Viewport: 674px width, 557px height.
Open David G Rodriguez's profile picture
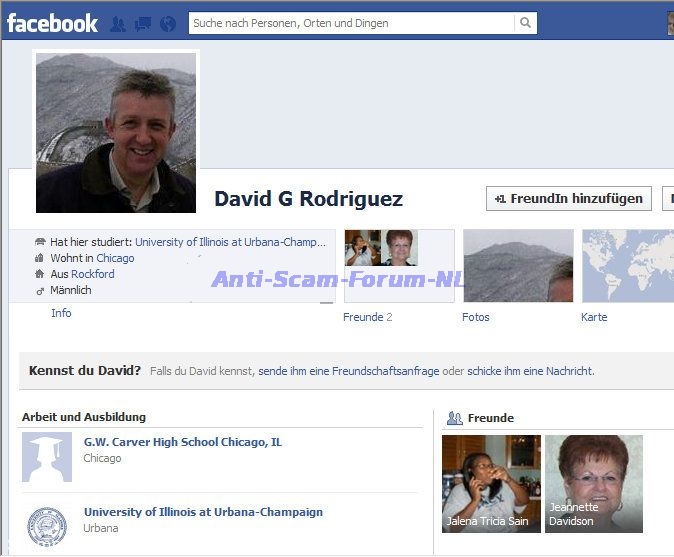tap(116, 132)
